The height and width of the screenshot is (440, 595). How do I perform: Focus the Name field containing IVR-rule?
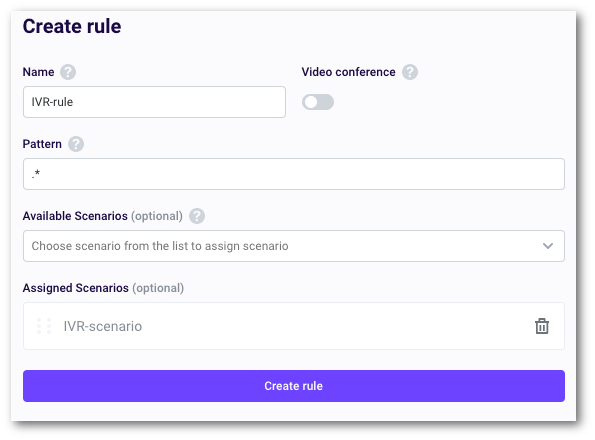tap(154, 102)
